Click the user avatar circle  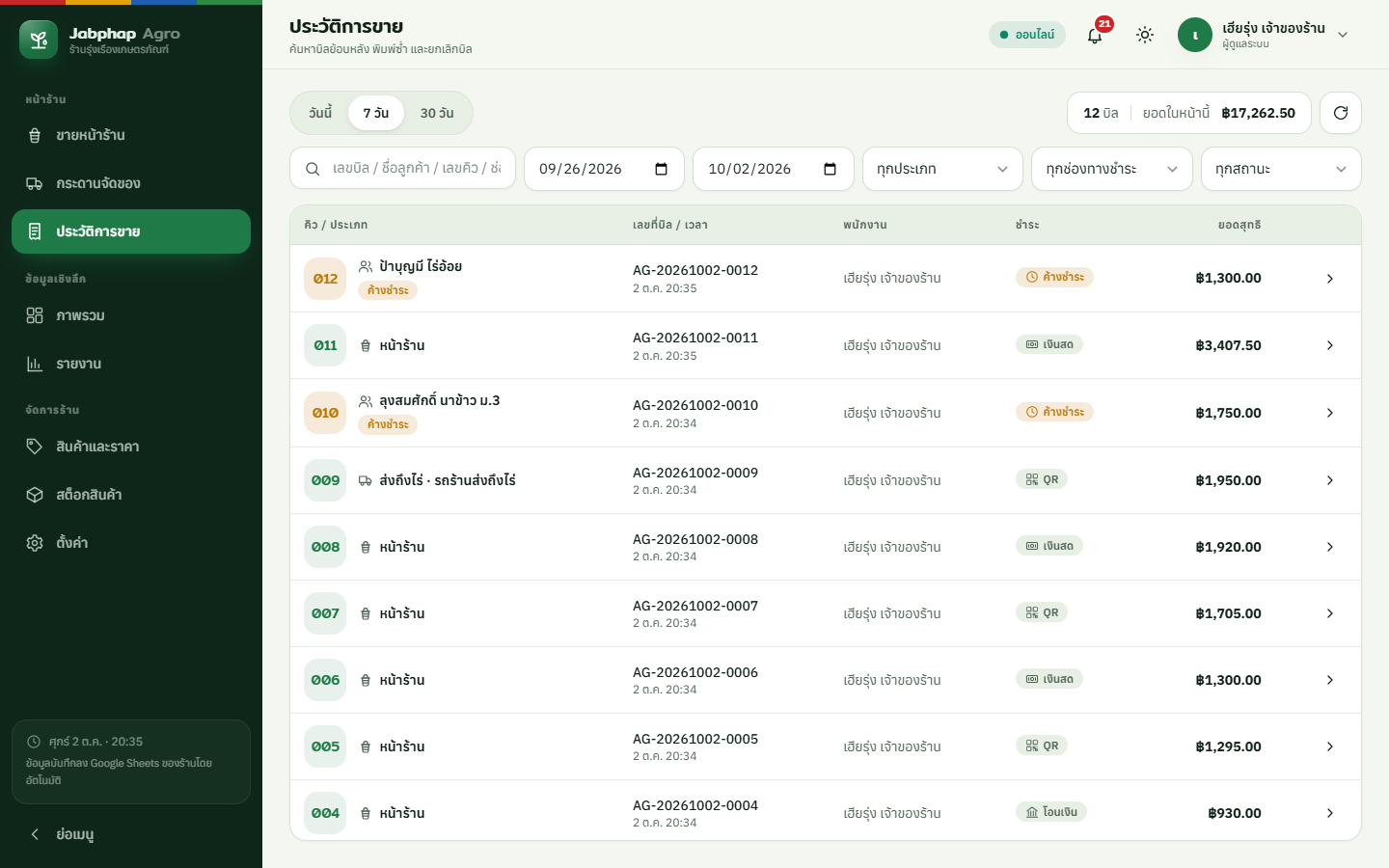(x=1195, y=35)
